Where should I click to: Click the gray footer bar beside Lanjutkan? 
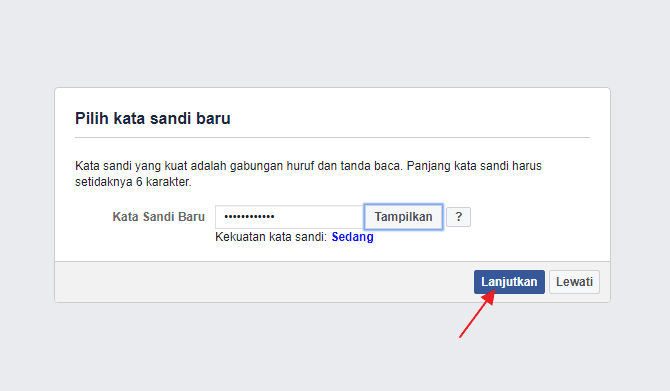pos(264,282)
